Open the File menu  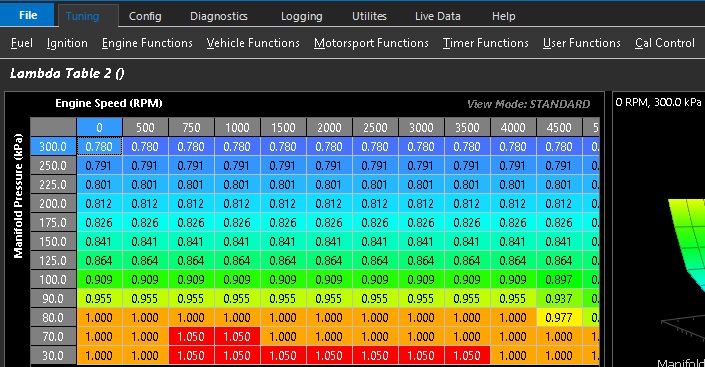(x=27, y=15)
